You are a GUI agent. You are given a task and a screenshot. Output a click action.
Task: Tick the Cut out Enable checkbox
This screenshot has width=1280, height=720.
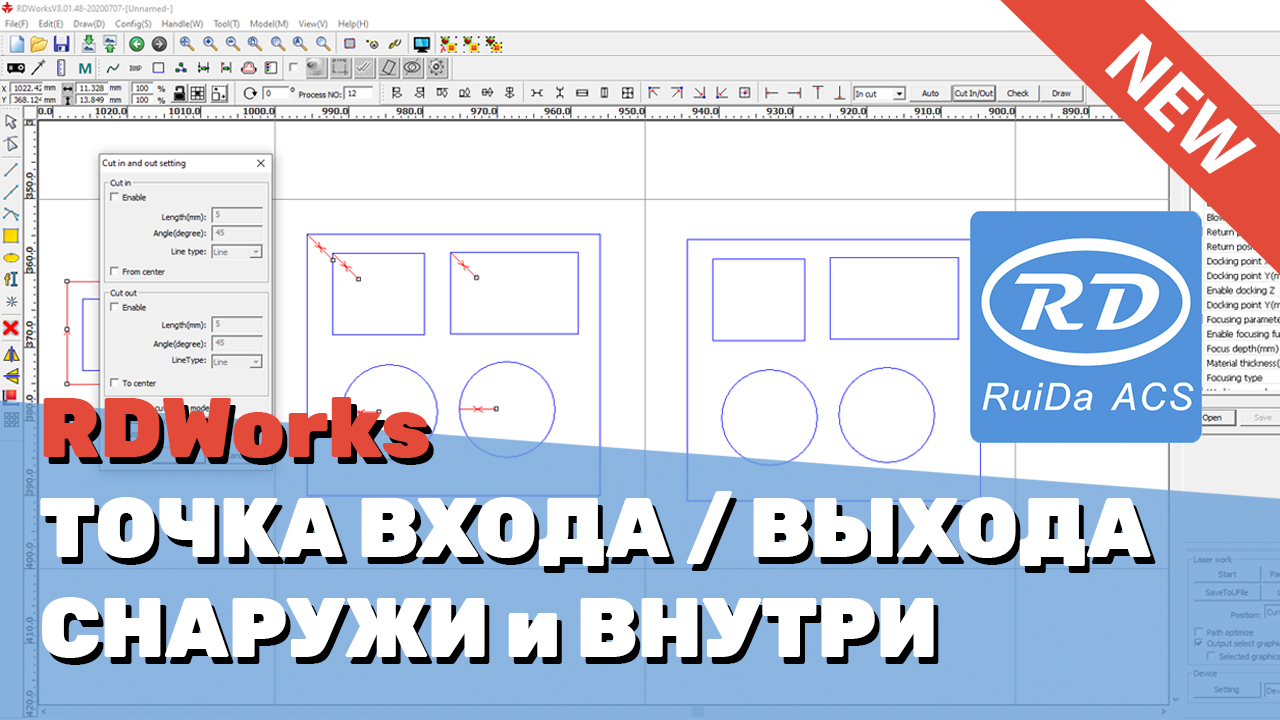pos(114,307)
